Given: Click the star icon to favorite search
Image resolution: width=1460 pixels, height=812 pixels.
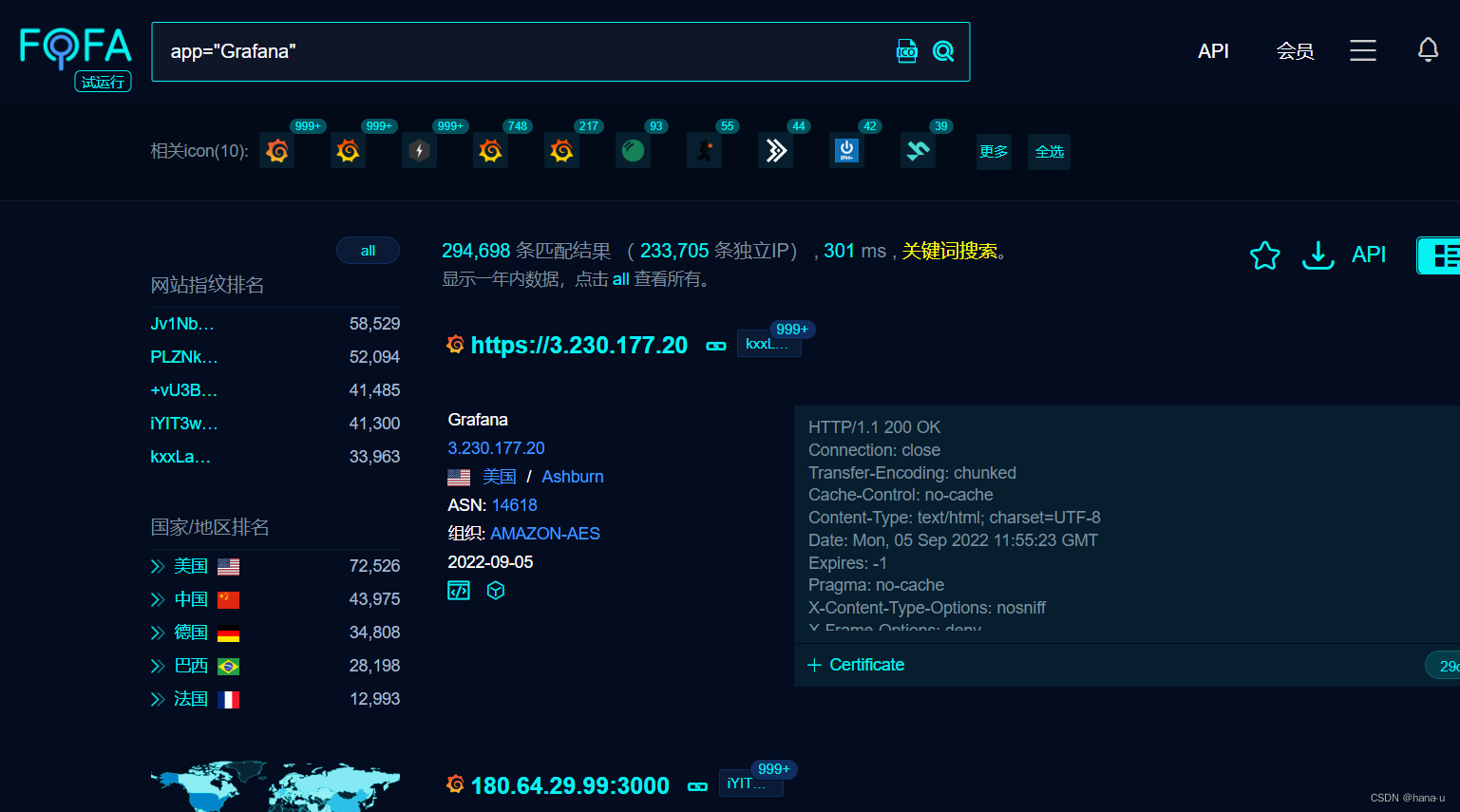Looking at the screenshot, I should click(1264, 255).
